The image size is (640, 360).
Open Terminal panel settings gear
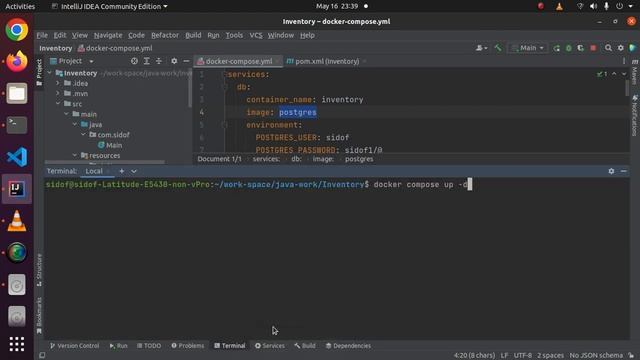coord(611,171)
